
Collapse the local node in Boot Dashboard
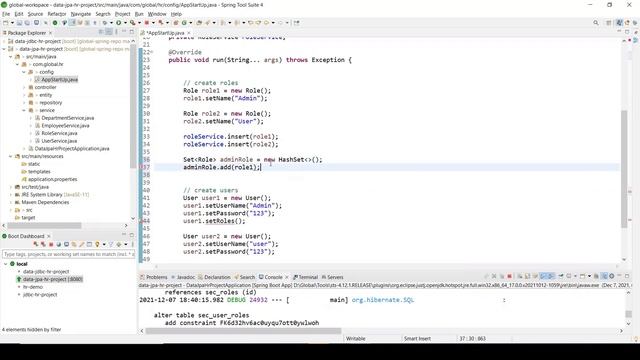(x=6, y=264)
